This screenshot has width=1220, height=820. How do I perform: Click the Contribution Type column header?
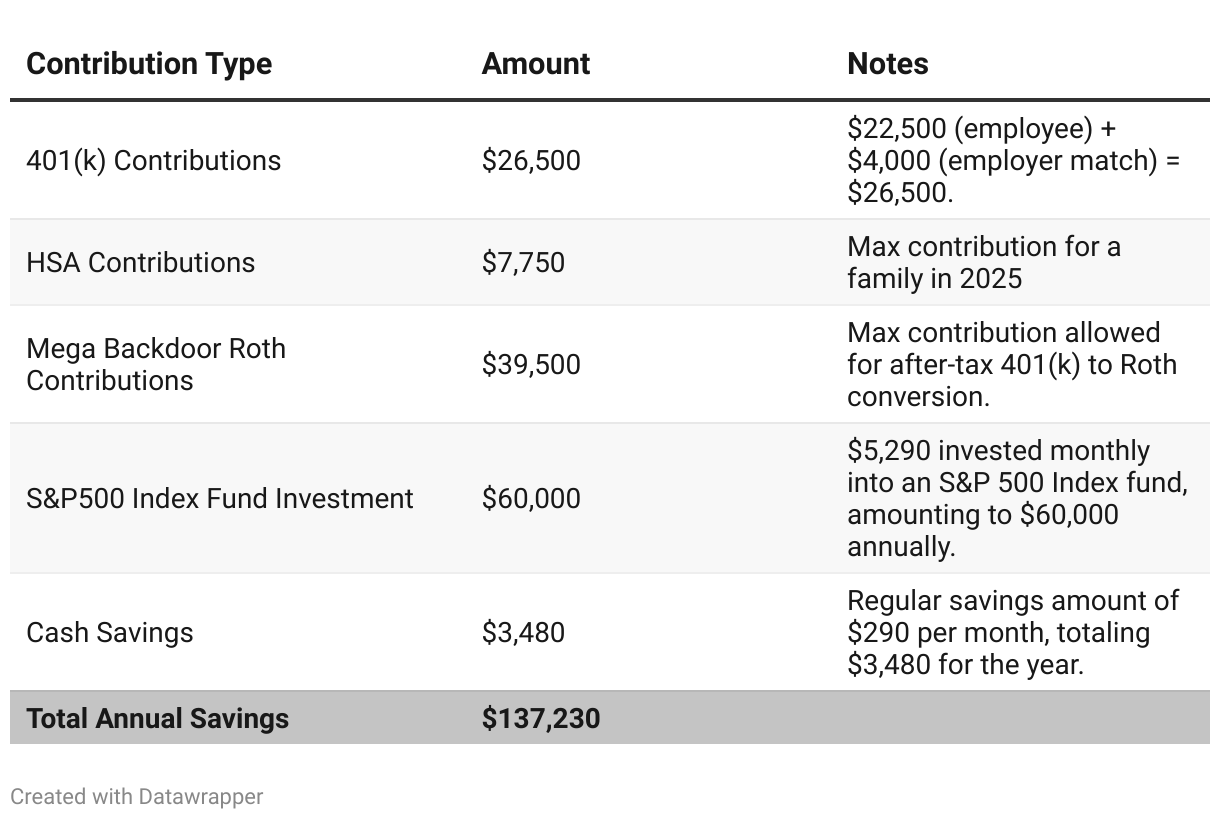[149, 64]
